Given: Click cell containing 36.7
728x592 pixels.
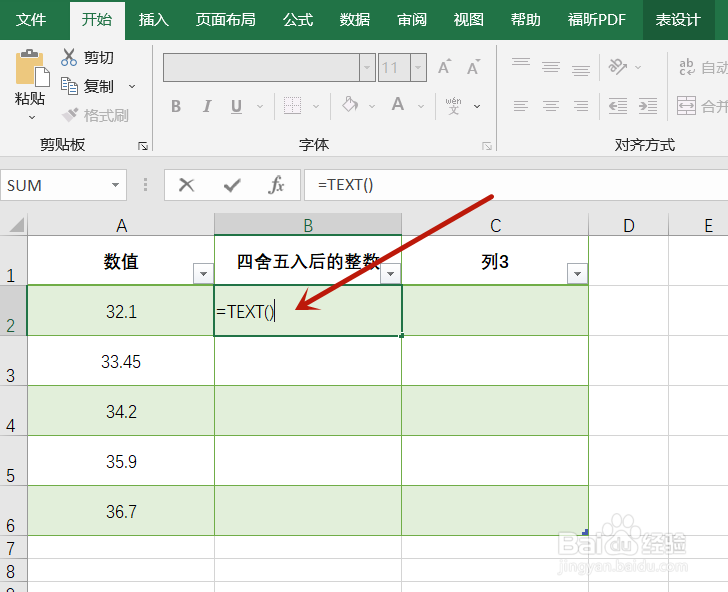Looking at the screenshot, I should 121,511.
